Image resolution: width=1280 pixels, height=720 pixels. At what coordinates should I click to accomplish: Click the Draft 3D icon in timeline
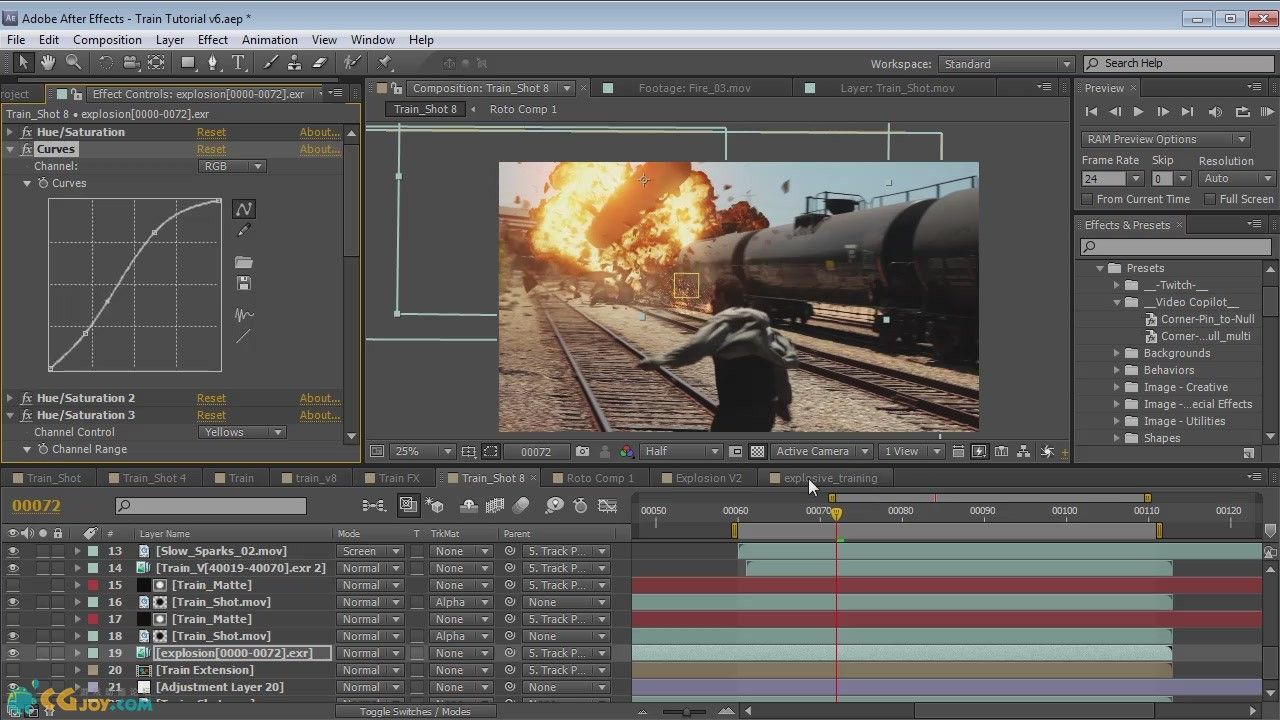click(x=434, y=506)
